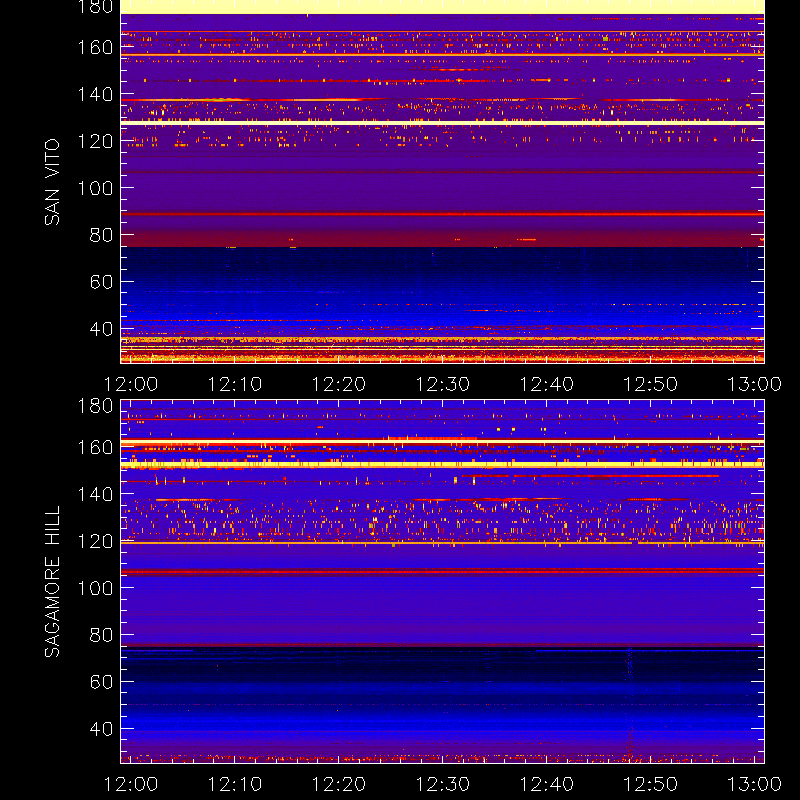Click the 140 frequency label on Sagamore Hill axis

coord(95,494)
